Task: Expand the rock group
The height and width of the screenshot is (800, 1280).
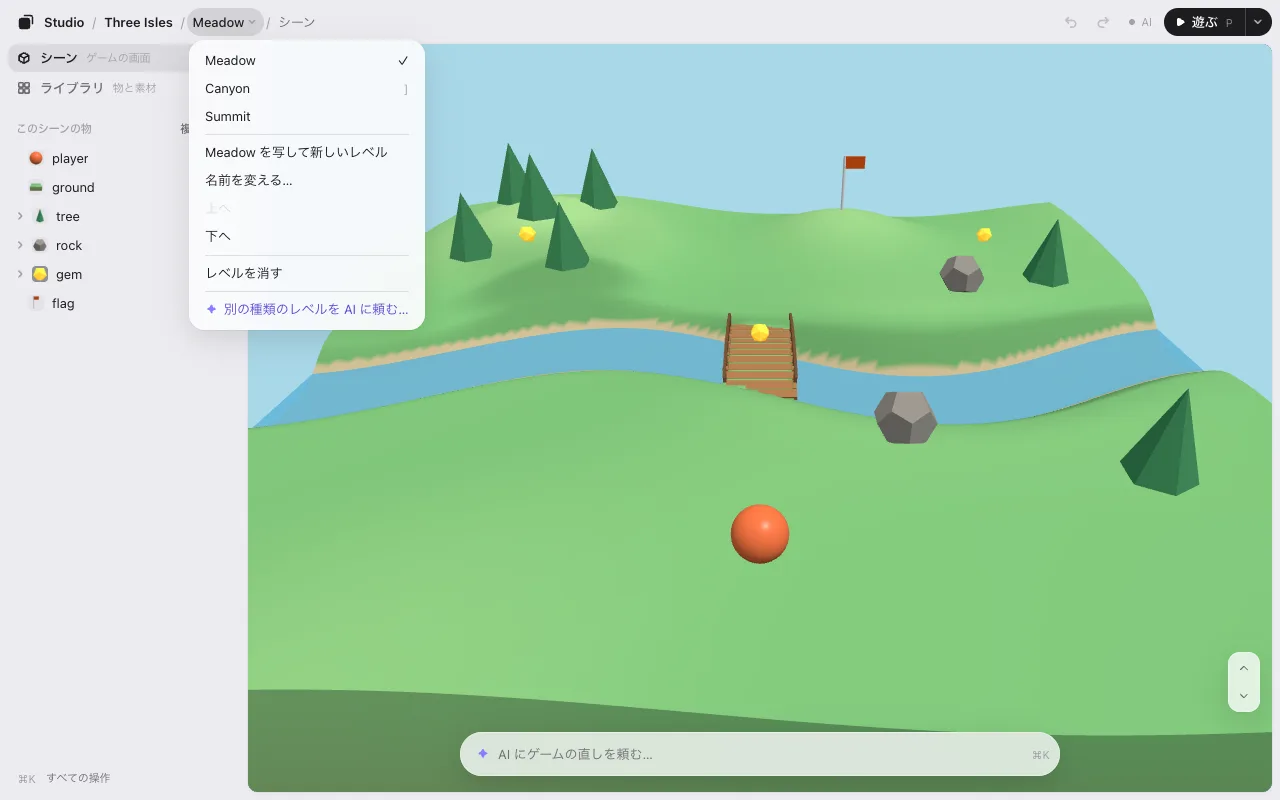Action: [20, 245]
